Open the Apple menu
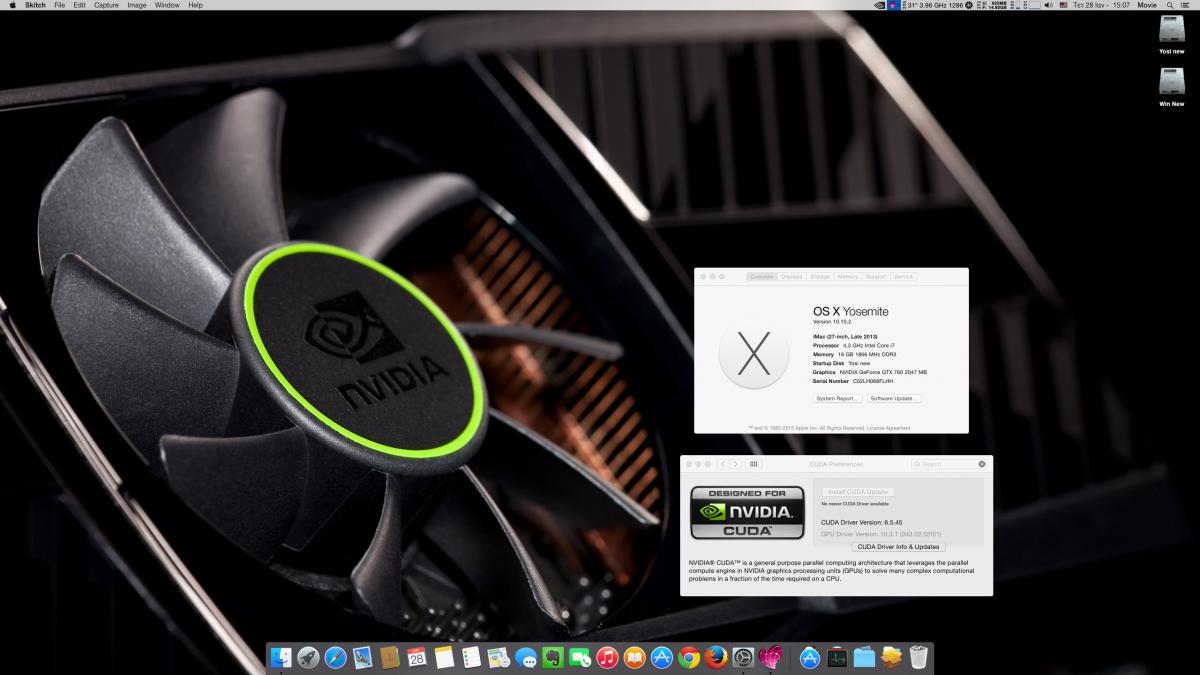 coord(12,5)
